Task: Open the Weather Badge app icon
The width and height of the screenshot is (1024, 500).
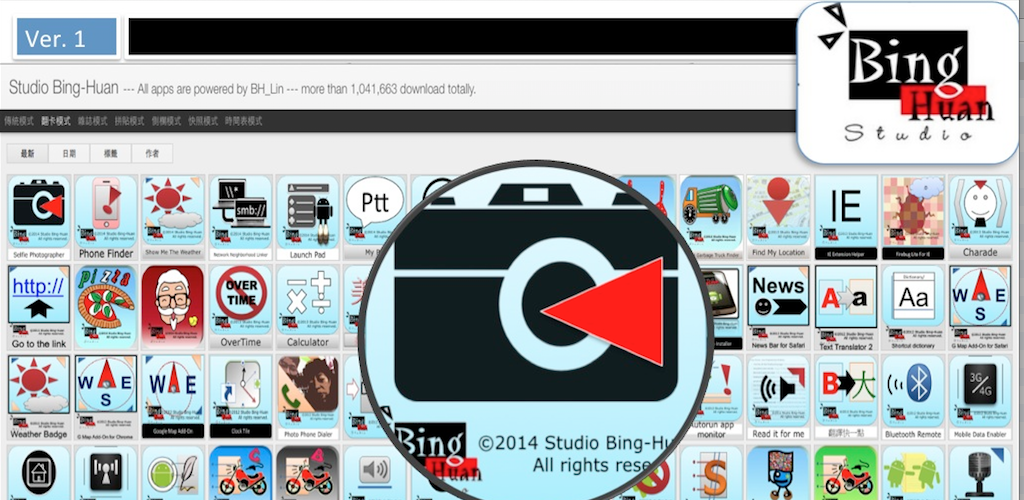Action: [x=39, y=398]
